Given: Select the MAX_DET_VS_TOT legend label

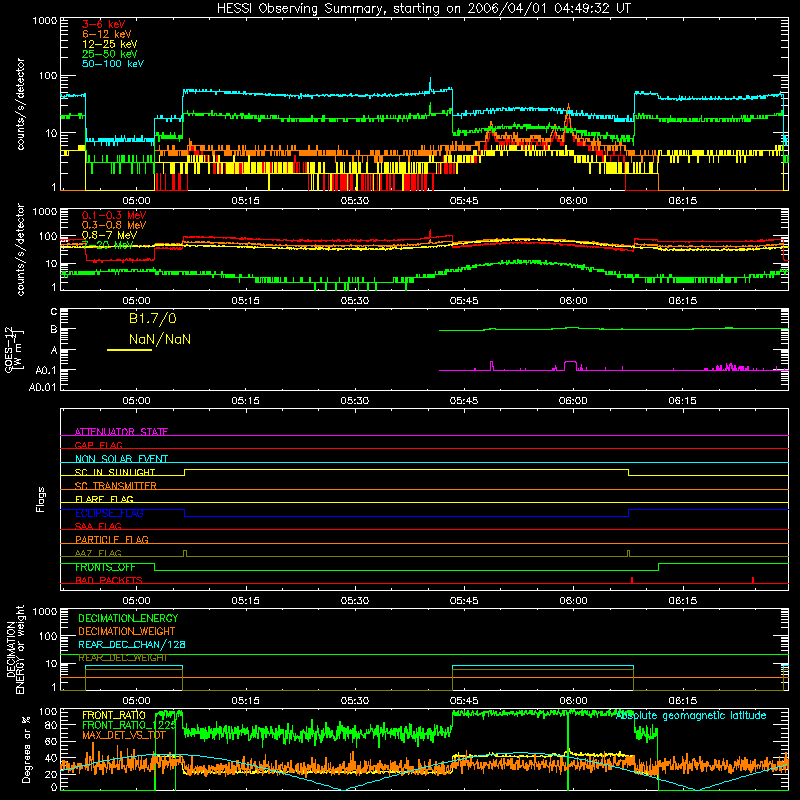Looking at the screenshot, I should point(123,735).
